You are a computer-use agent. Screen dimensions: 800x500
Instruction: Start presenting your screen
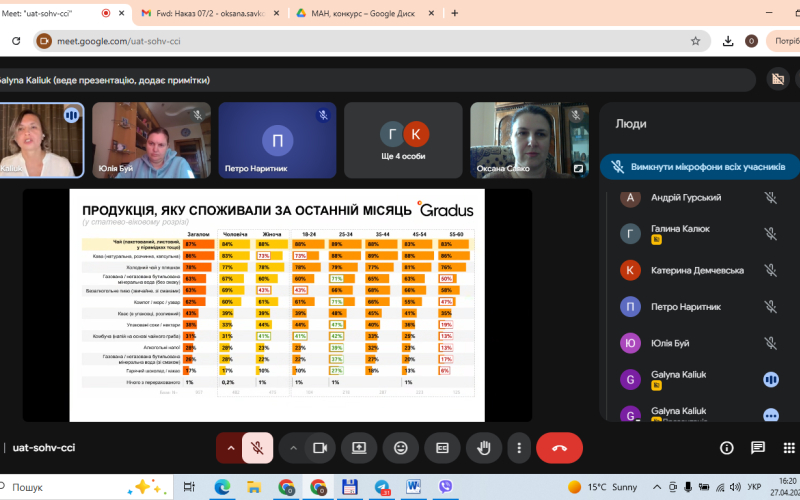pos(359,448)
